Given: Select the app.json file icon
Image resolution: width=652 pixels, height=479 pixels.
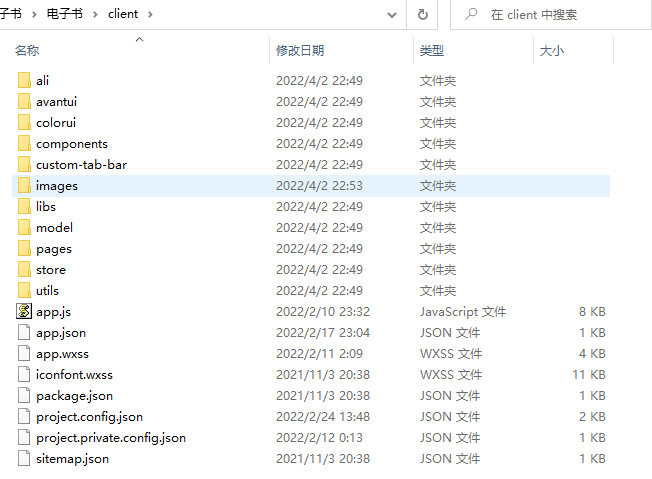Looking at the screenshot, I should (x=24, y=332).
